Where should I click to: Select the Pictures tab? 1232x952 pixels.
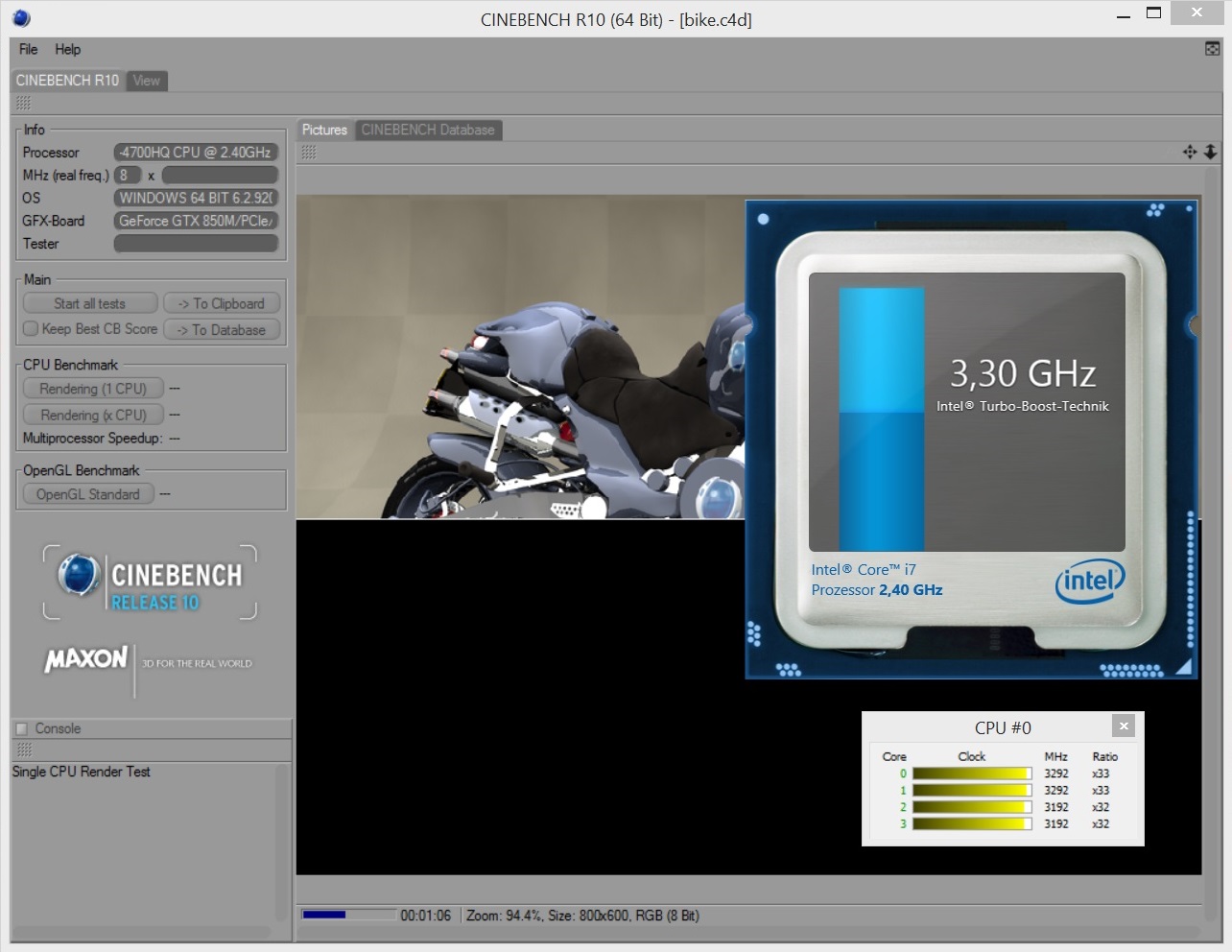point(324,130)
